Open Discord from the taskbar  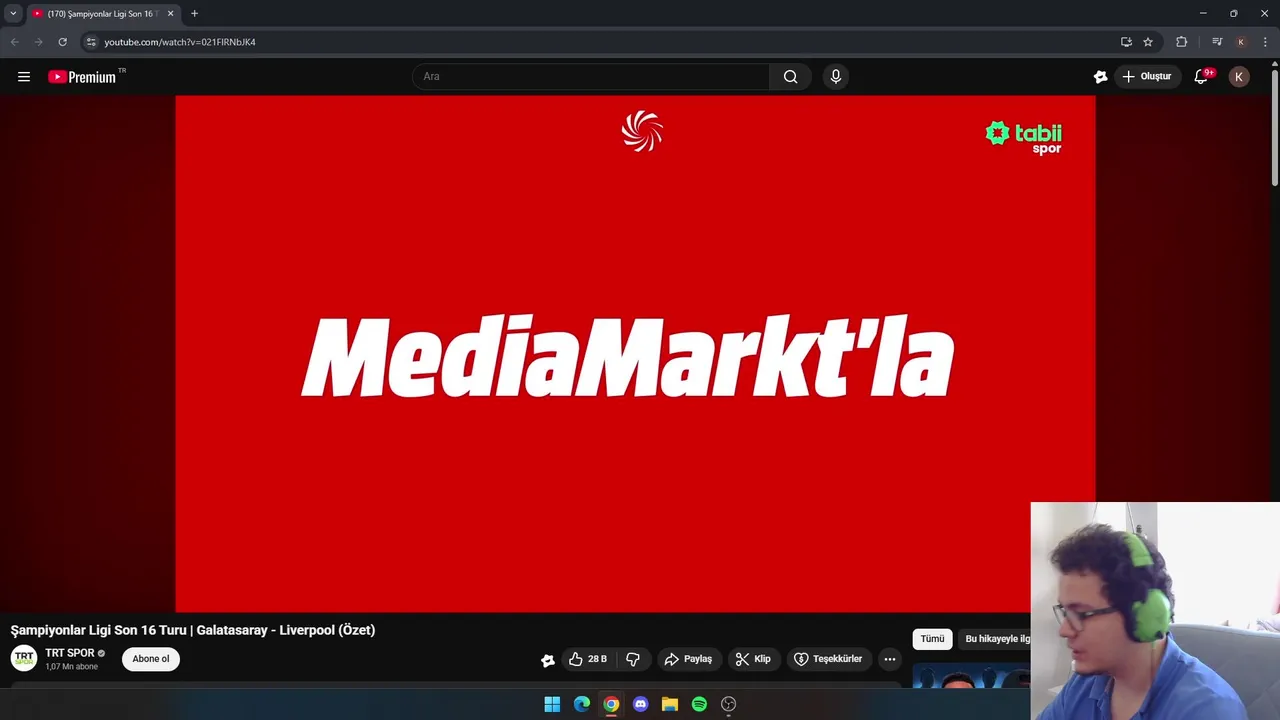coord(641,704)
